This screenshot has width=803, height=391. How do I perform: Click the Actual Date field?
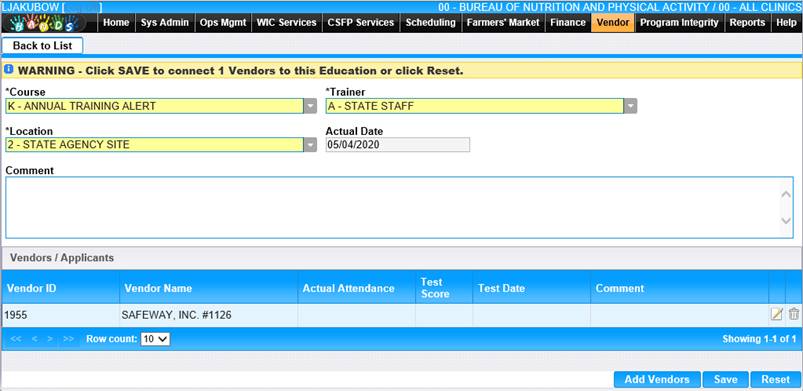[397, 145]
